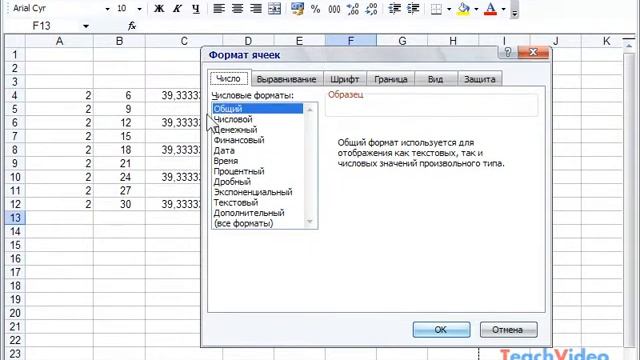This screenshot has width=640, height=360.
Task: Select column A header
Action: point(60,41)
